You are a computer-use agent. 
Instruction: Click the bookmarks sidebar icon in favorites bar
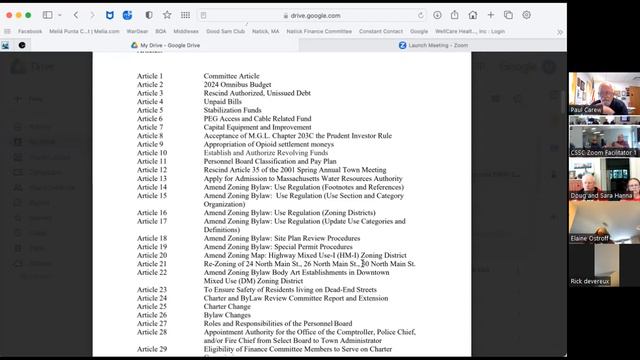click(x=7, y=31)
